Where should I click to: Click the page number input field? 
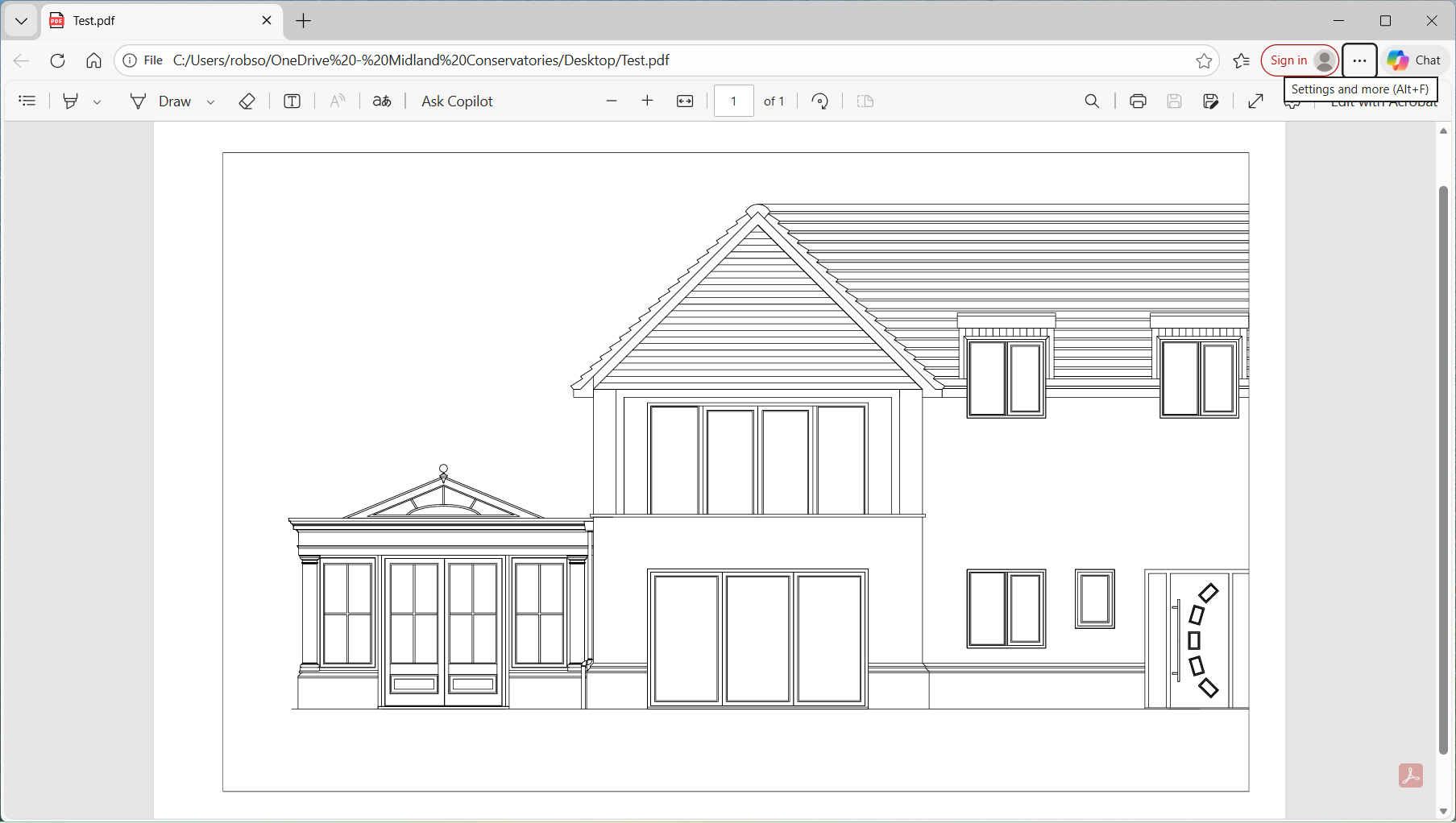[733, 101]
